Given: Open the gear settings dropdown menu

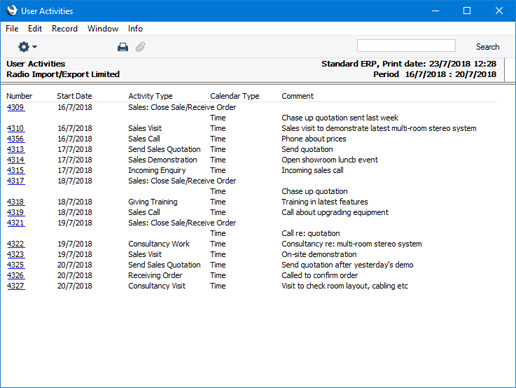Looking at the screenshot, I should pos(27,47).
